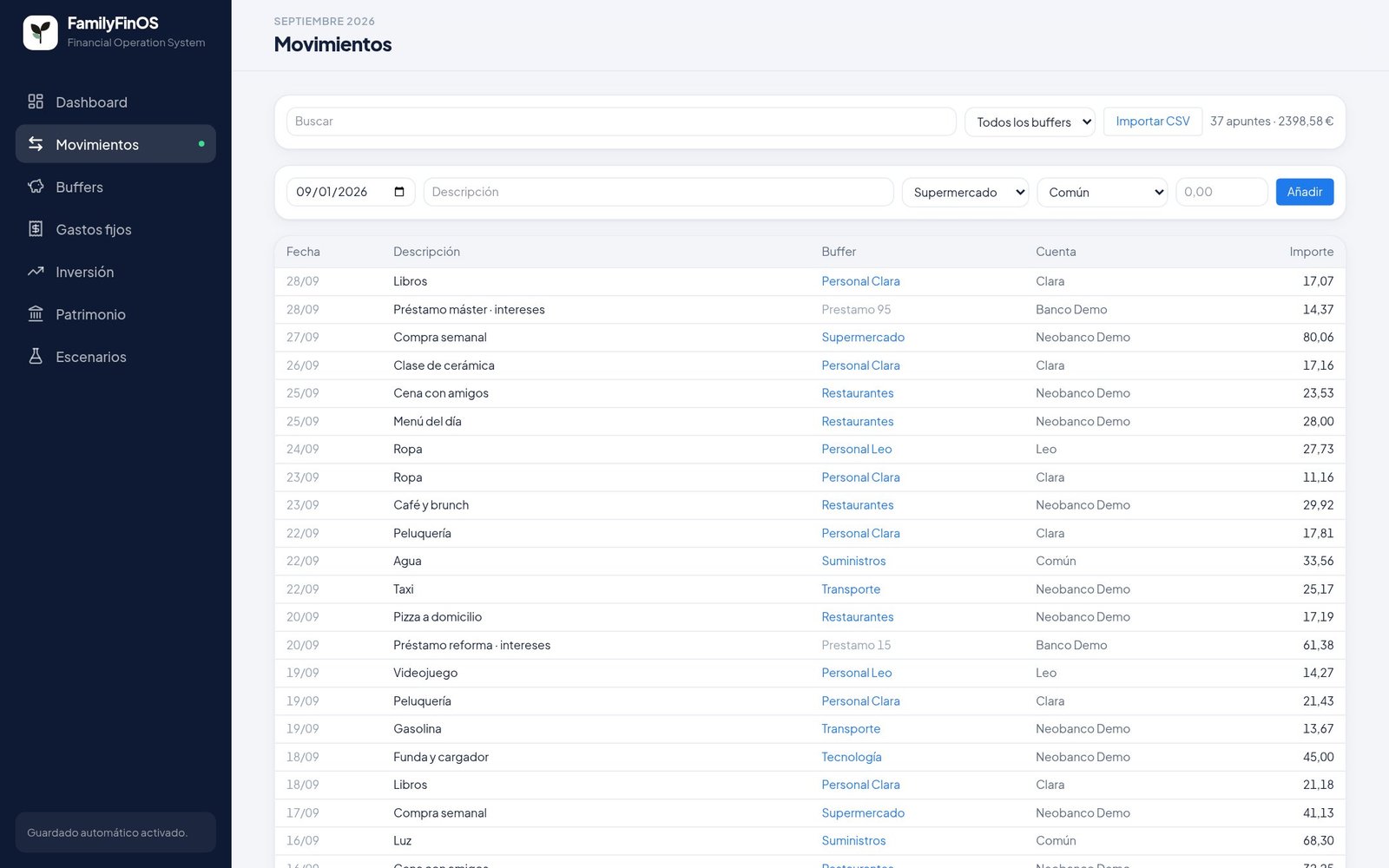Open Restaurantes link in Pizza a domicilio row
Screen dimensions: 1389x868
(858, 617)
